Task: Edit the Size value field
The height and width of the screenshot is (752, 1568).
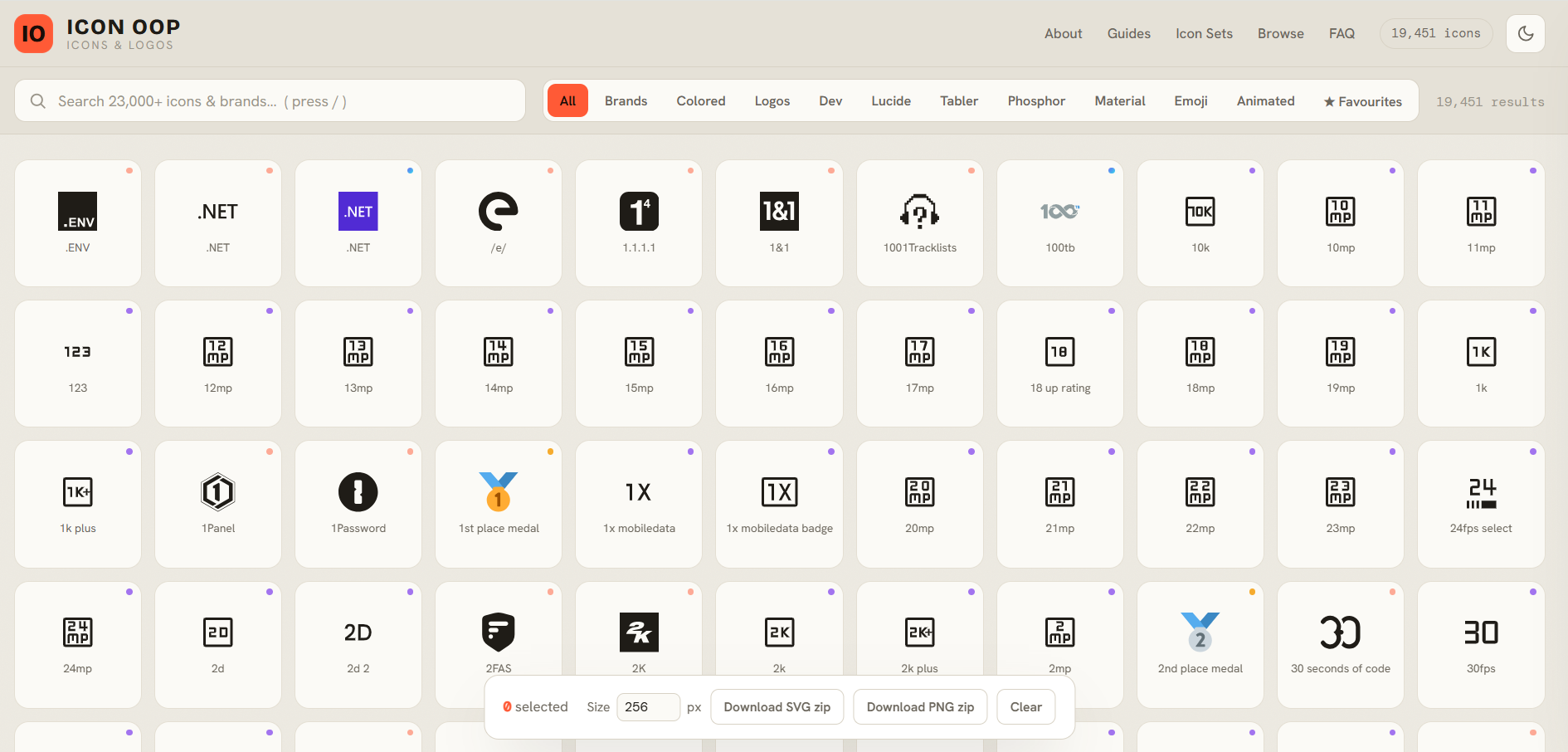Action: 649,707
